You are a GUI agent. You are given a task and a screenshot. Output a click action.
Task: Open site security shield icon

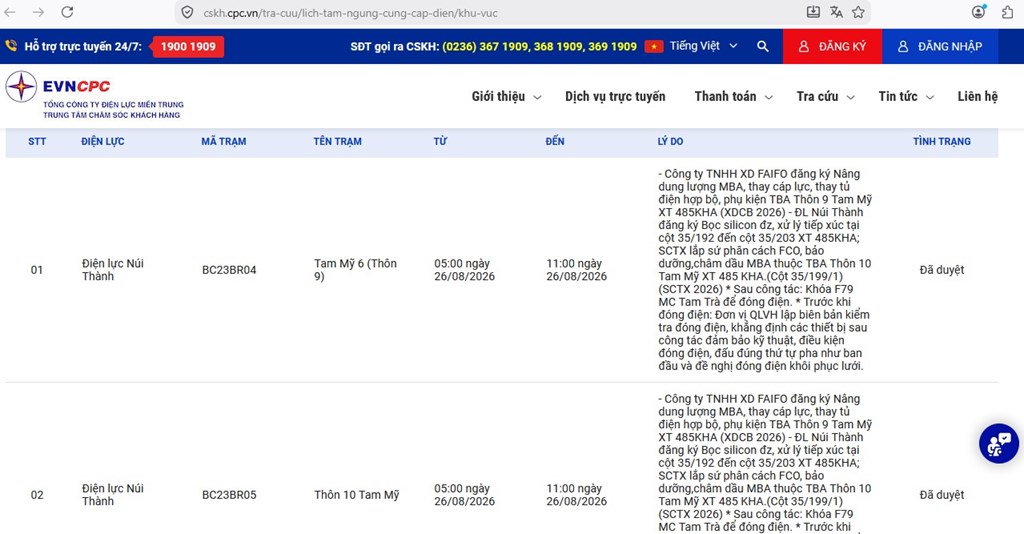click(187, 12)
